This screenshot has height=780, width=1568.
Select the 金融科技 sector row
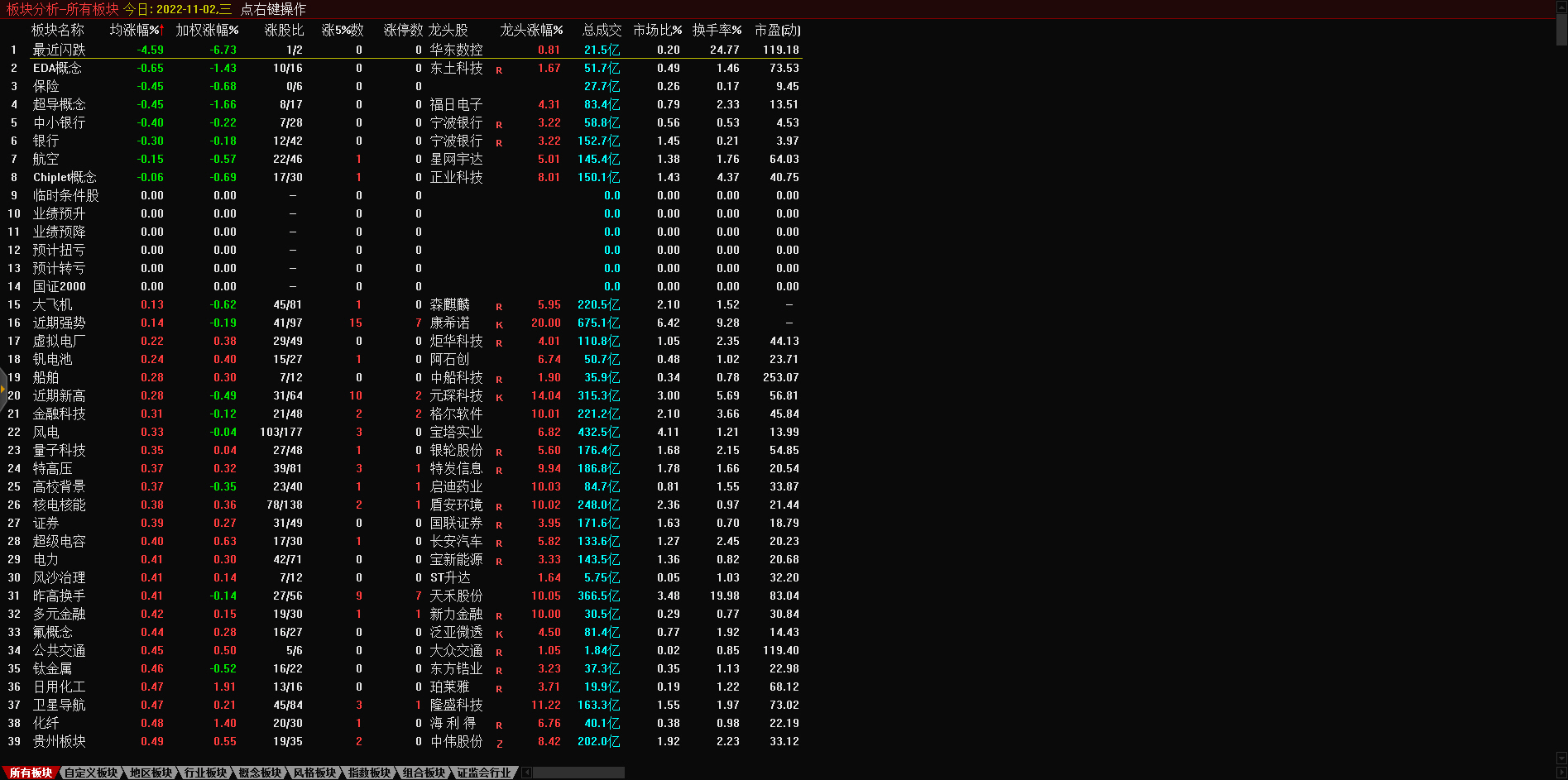click(59, 414)
